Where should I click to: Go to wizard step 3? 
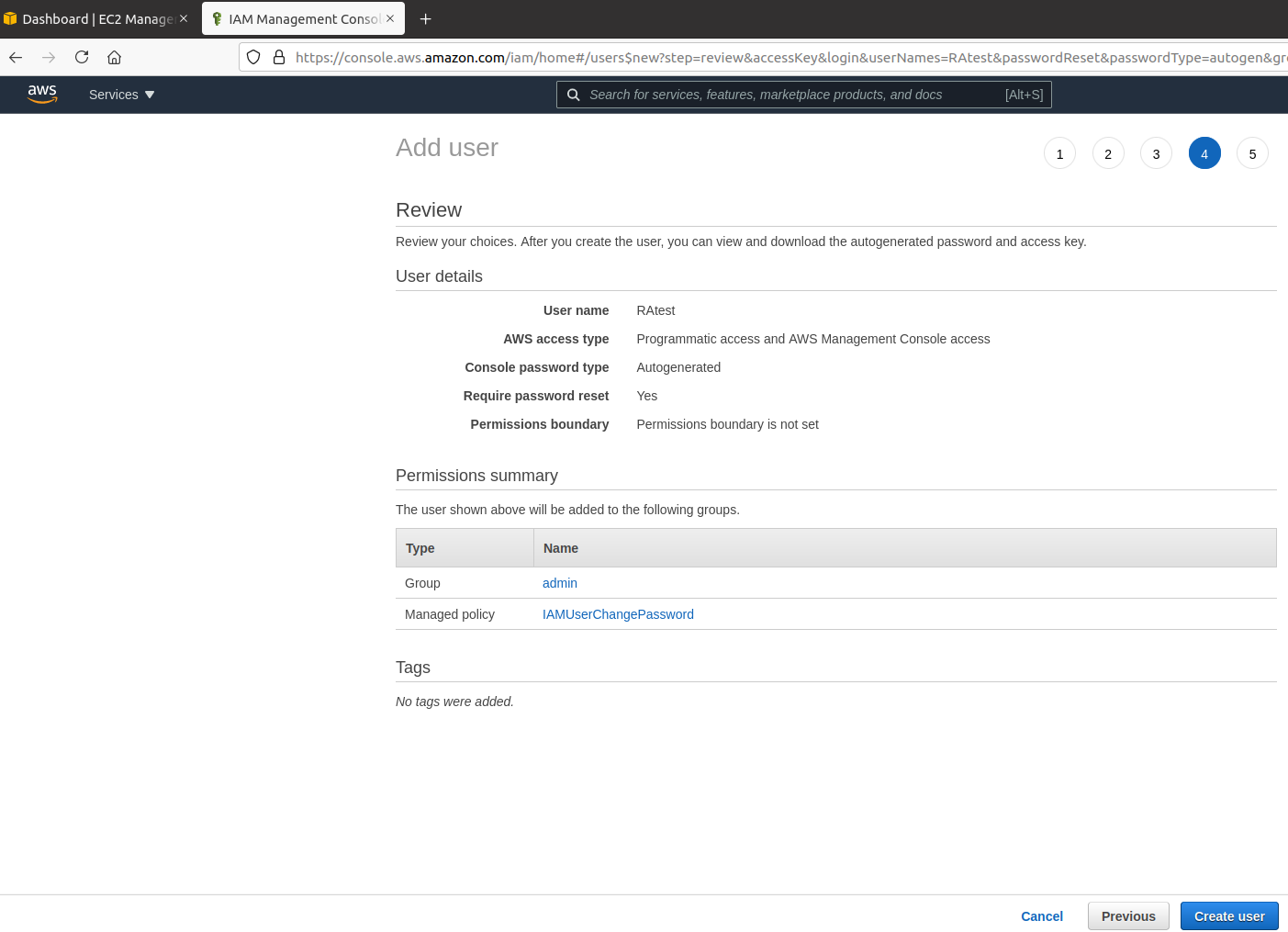pos(1156,153)
